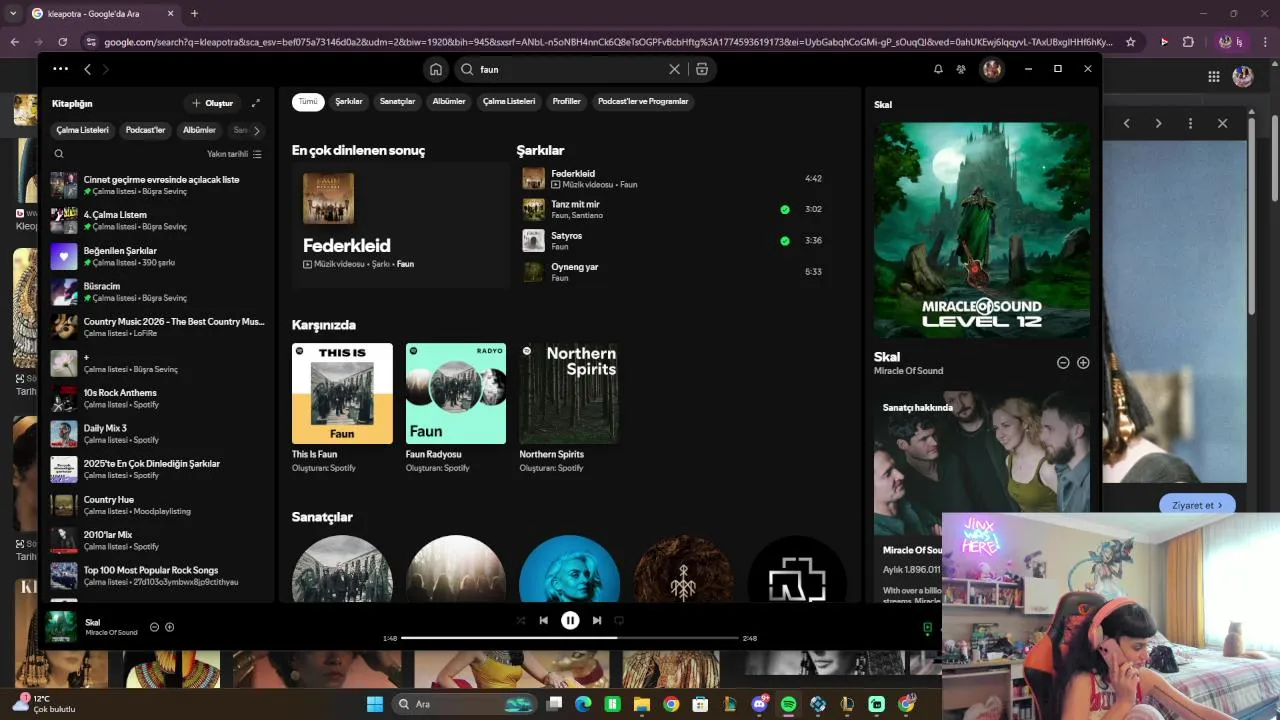Open Beğenilen Şarkılar liked songs
This screenshot has height=720, width=1280.
[x=158, y=256]
